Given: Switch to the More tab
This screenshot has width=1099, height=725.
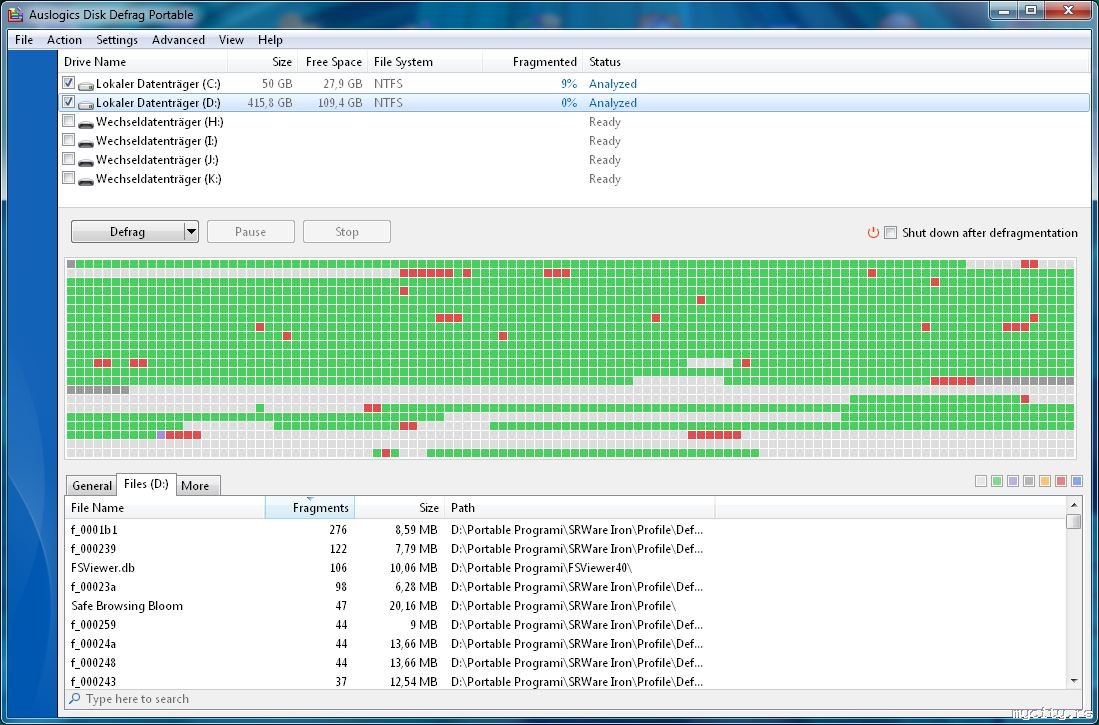Looking at the screenshot, I should click(196, 485).
